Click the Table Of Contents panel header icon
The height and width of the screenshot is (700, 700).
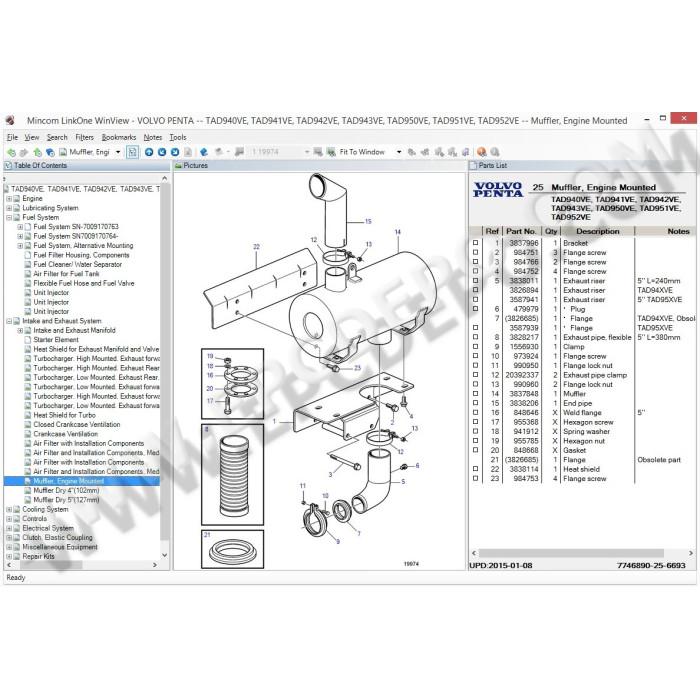point(8,166)
